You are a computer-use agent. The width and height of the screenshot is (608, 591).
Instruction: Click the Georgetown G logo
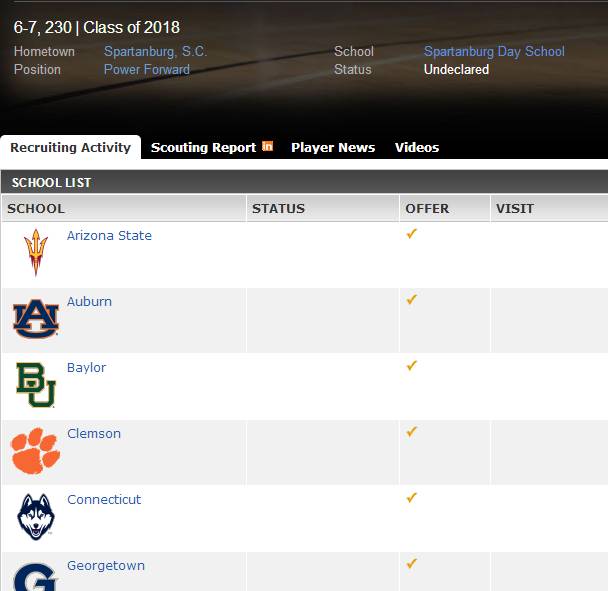36,577
